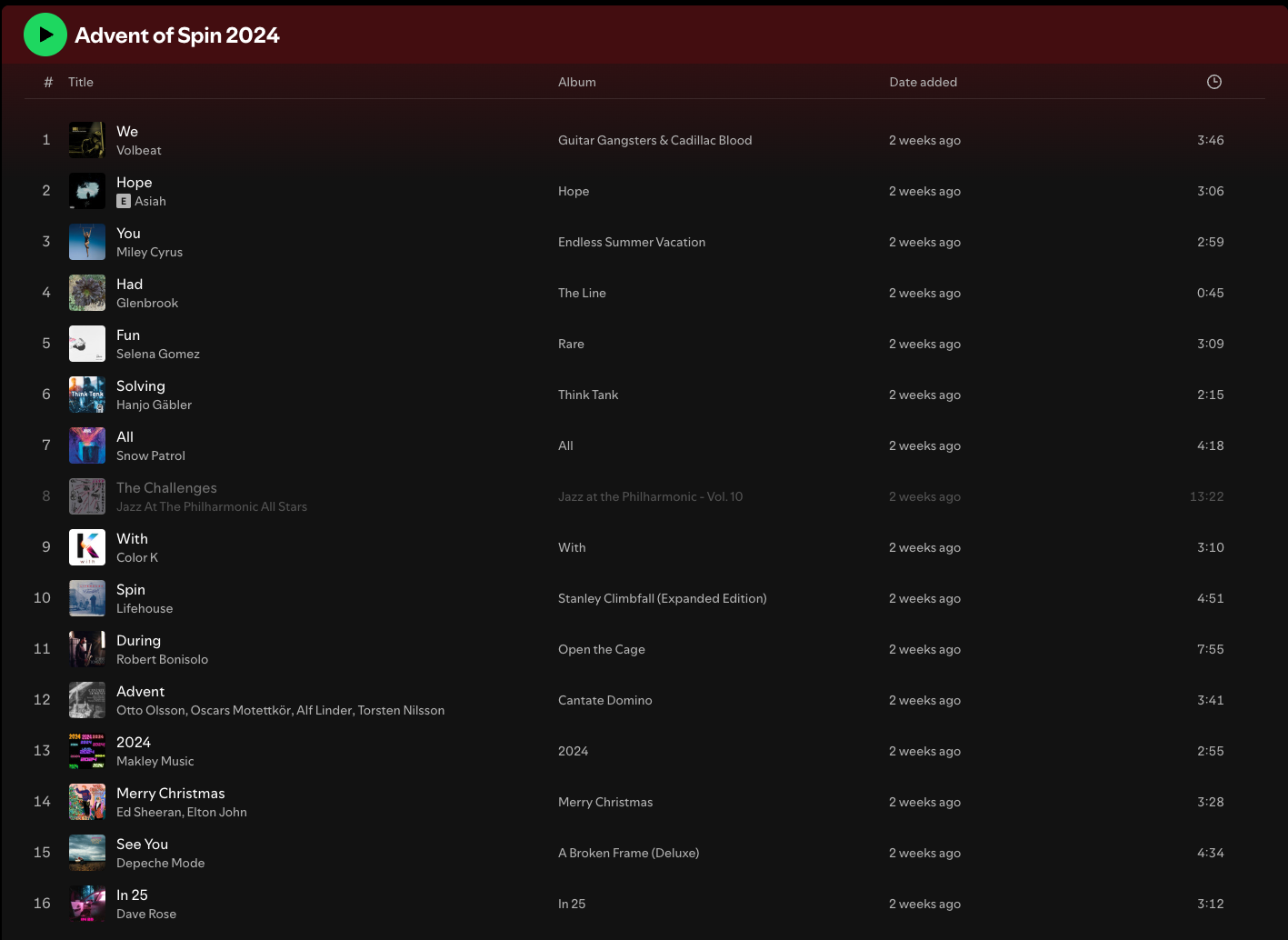Open album art for We by Volbeat

tap(87, 140)
